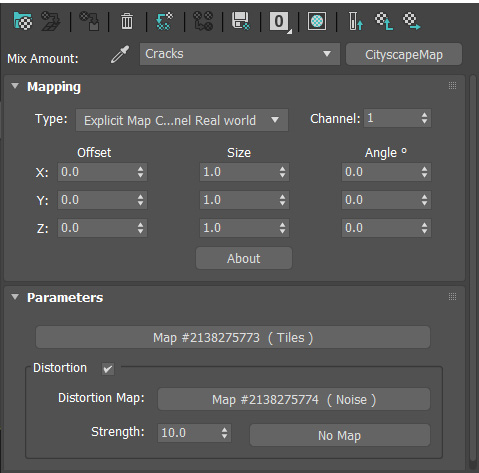
Task: Pick material with the eyedropper tool
Action: 120,54
